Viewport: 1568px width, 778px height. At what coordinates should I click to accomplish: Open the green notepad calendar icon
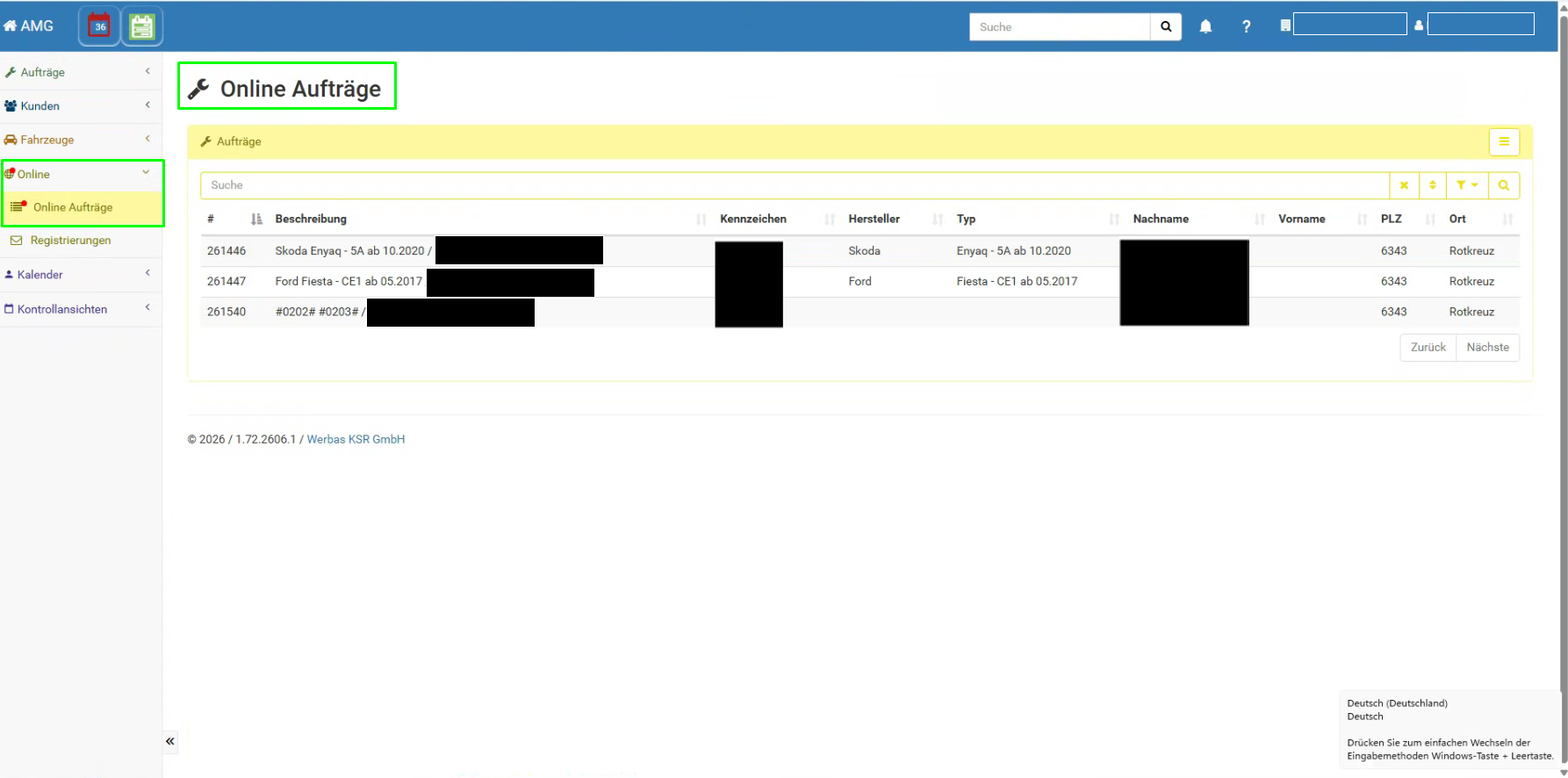click(x=141, y=26)
